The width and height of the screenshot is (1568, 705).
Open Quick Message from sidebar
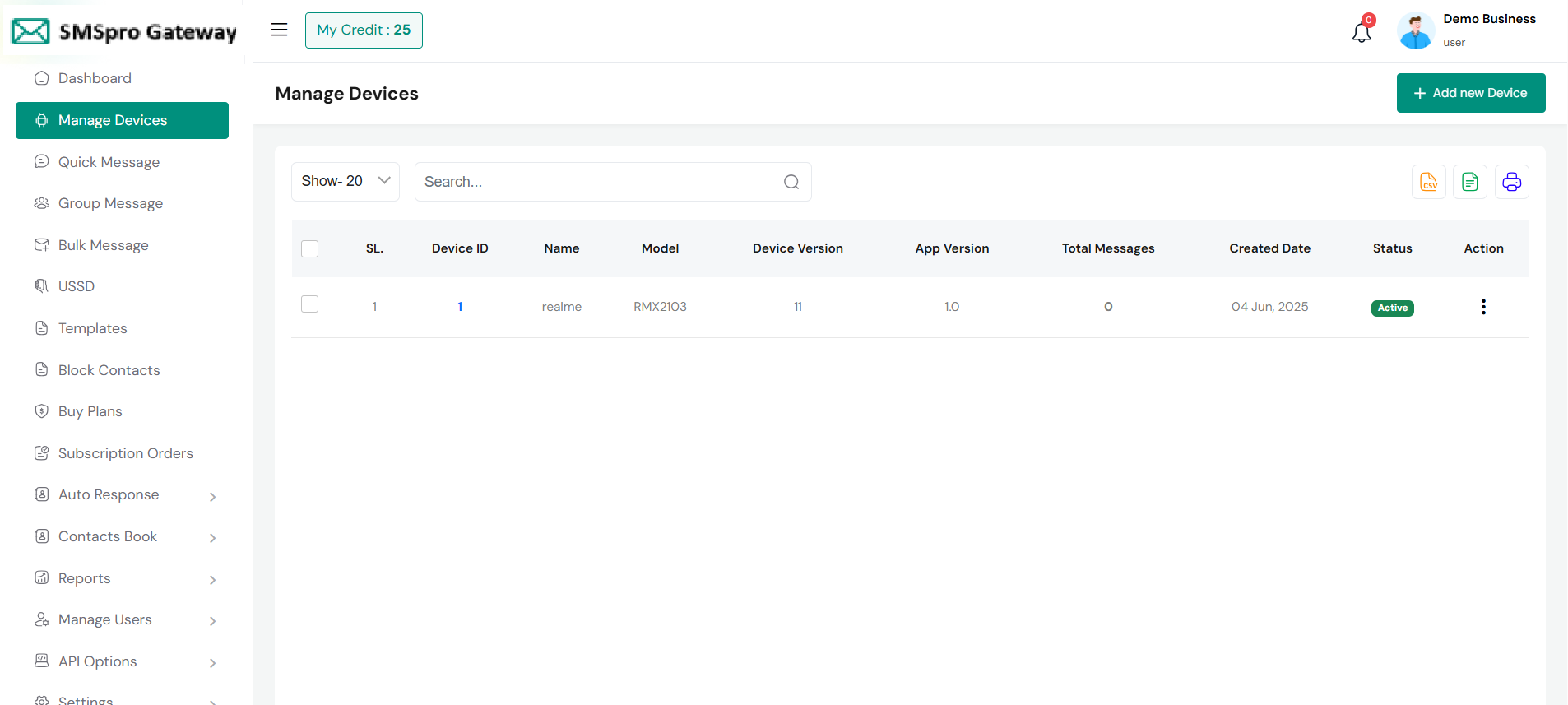109,162
